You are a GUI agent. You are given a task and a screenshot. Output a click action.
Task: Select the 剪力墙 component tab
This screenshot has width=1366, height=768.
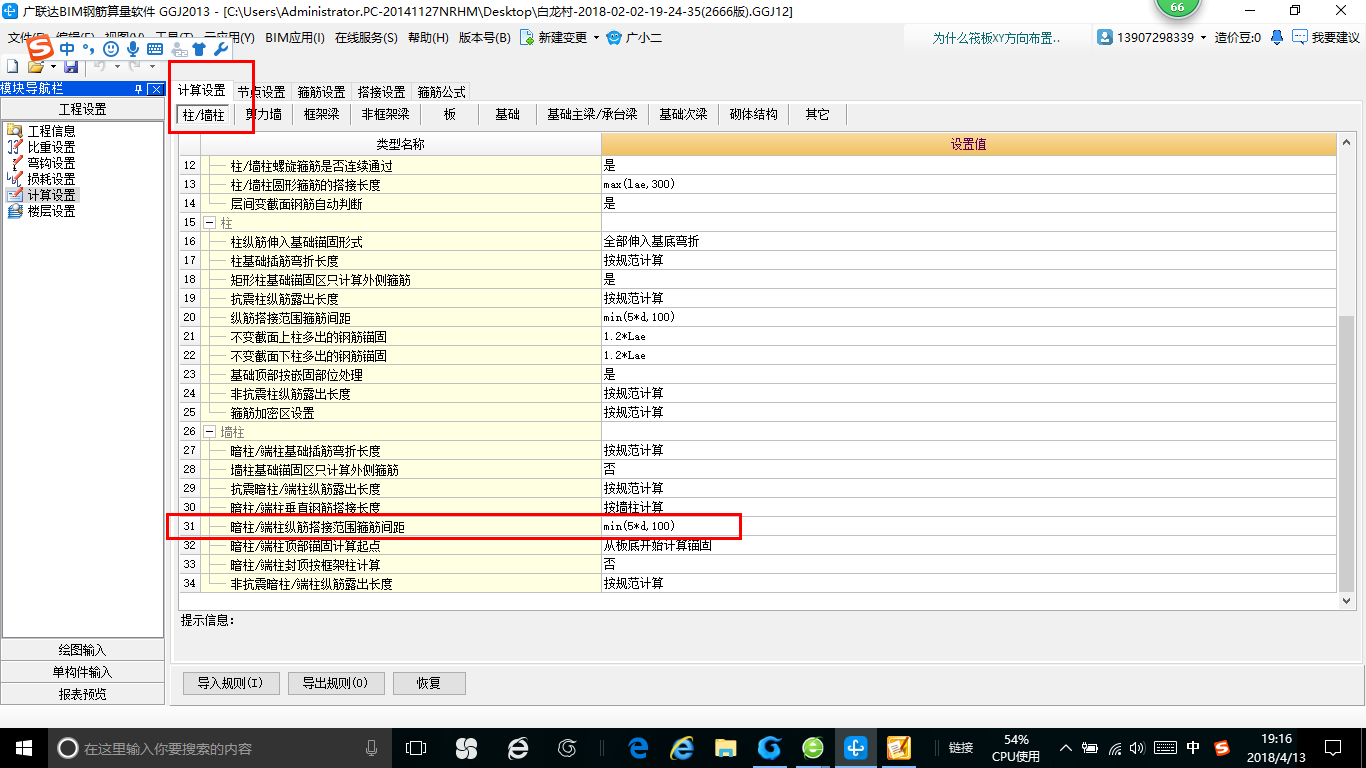click(264, 115)
